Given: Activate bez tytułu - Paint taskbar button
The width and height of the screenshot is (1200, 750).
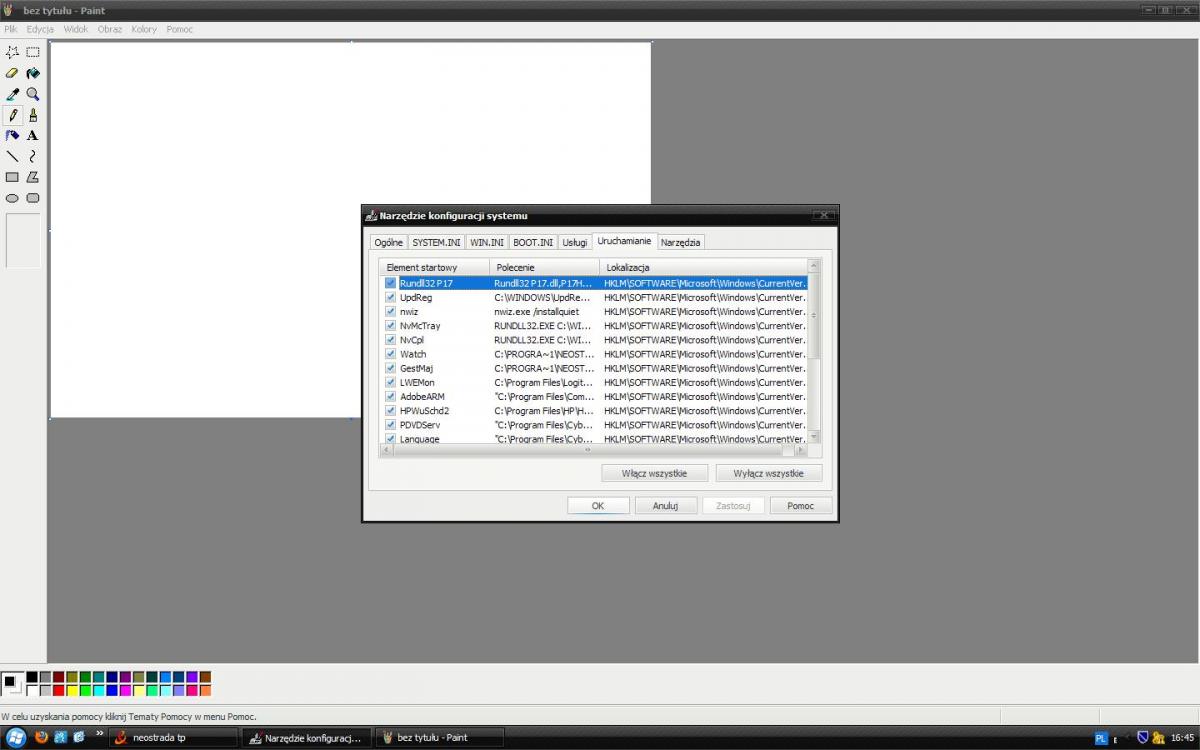Looking at the screenshot, I should click(x=439, y=738).
